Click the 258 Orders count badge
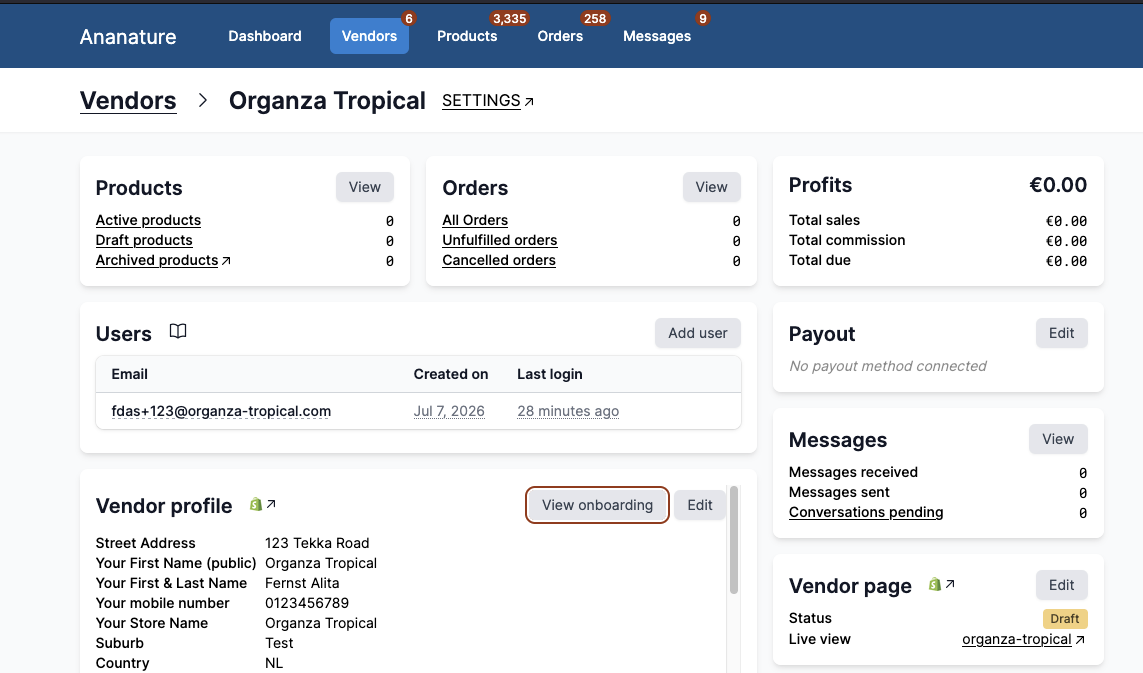The image size is (1143, 673). (594, 18)
